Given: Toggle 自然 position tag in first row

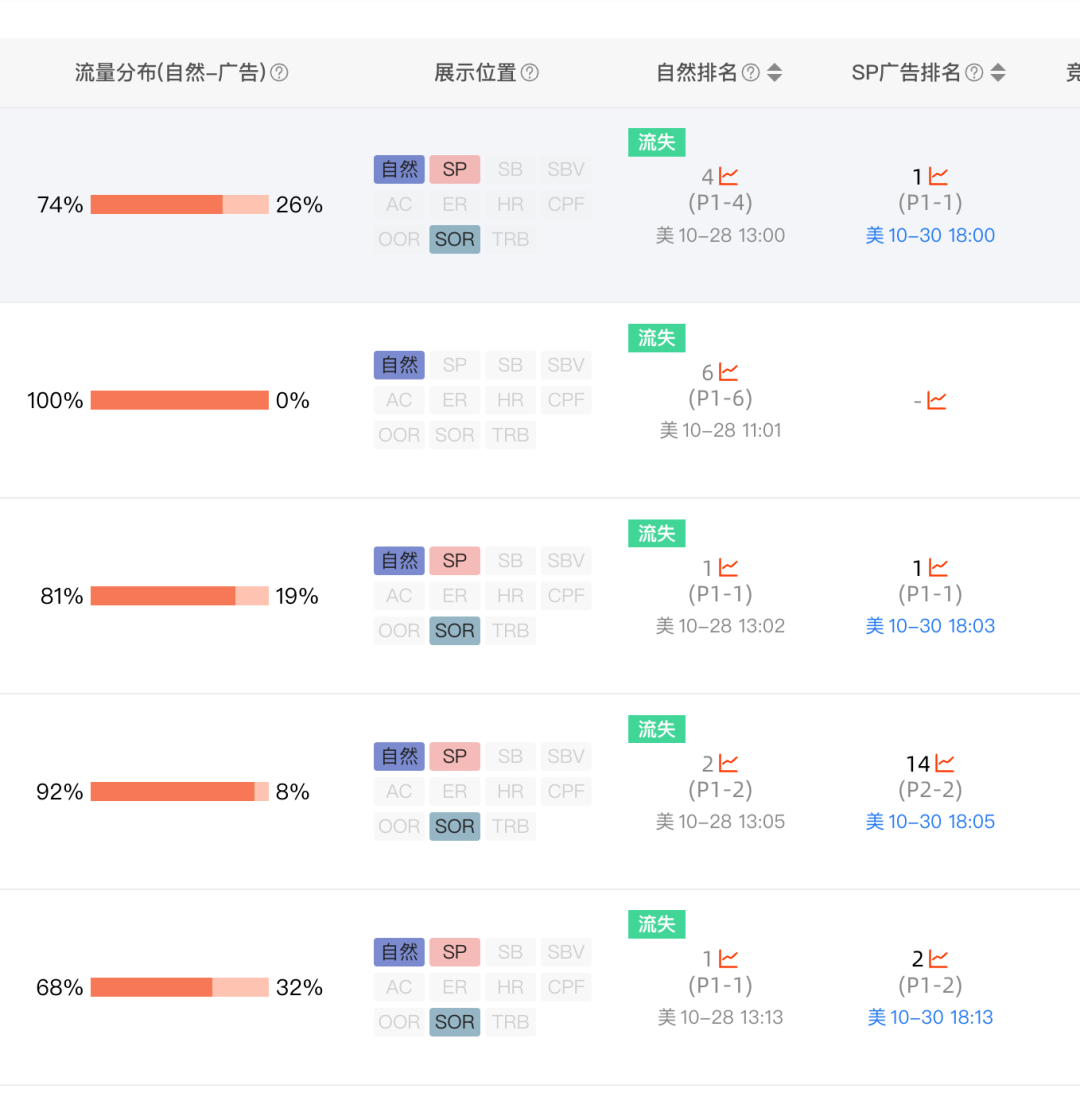Looking at the screenshot, I should (x=399, y=169).
